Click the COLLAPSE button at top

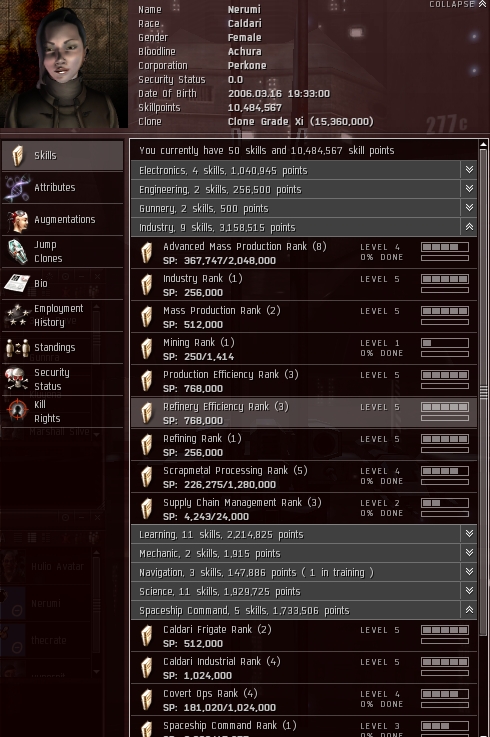(458, 4)
